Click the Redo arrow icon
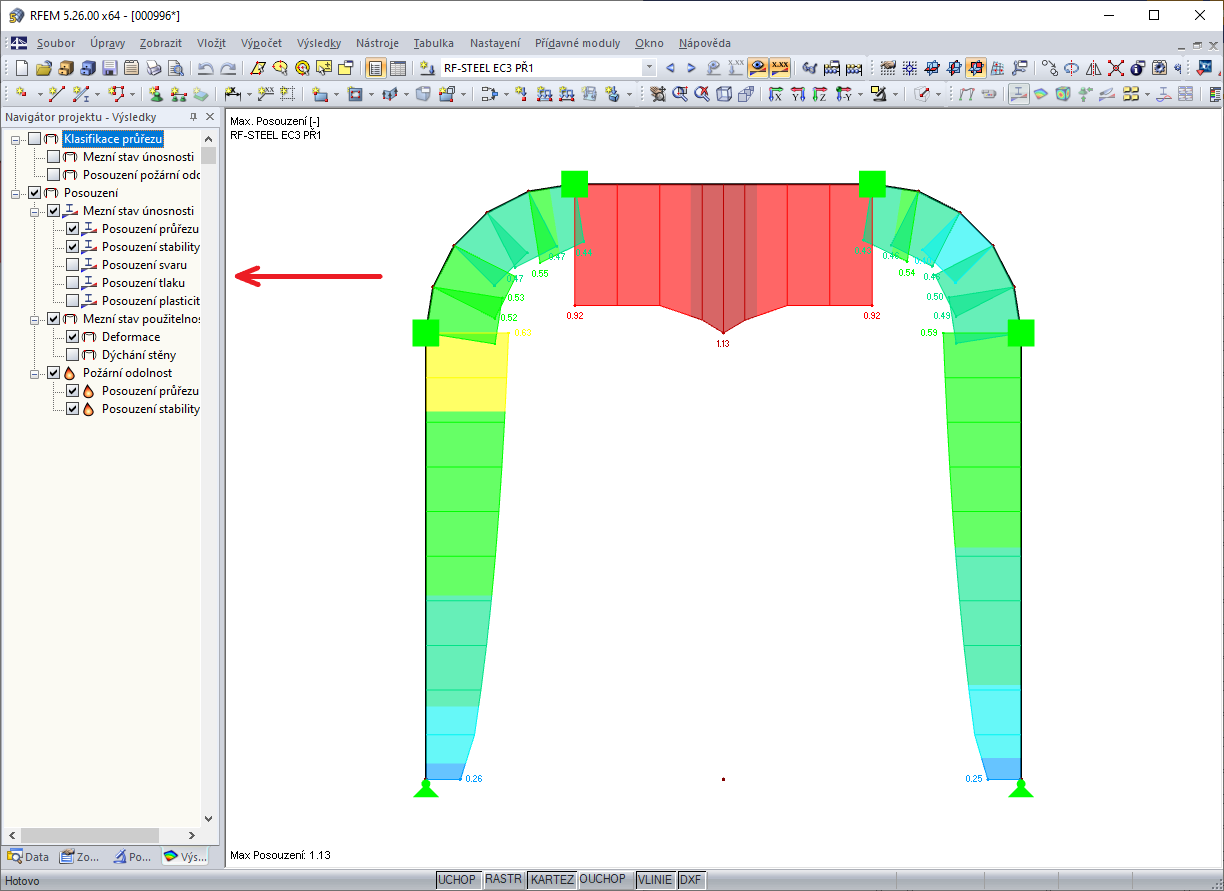Viewport: 1224px width, 891px height. point(228,68)
